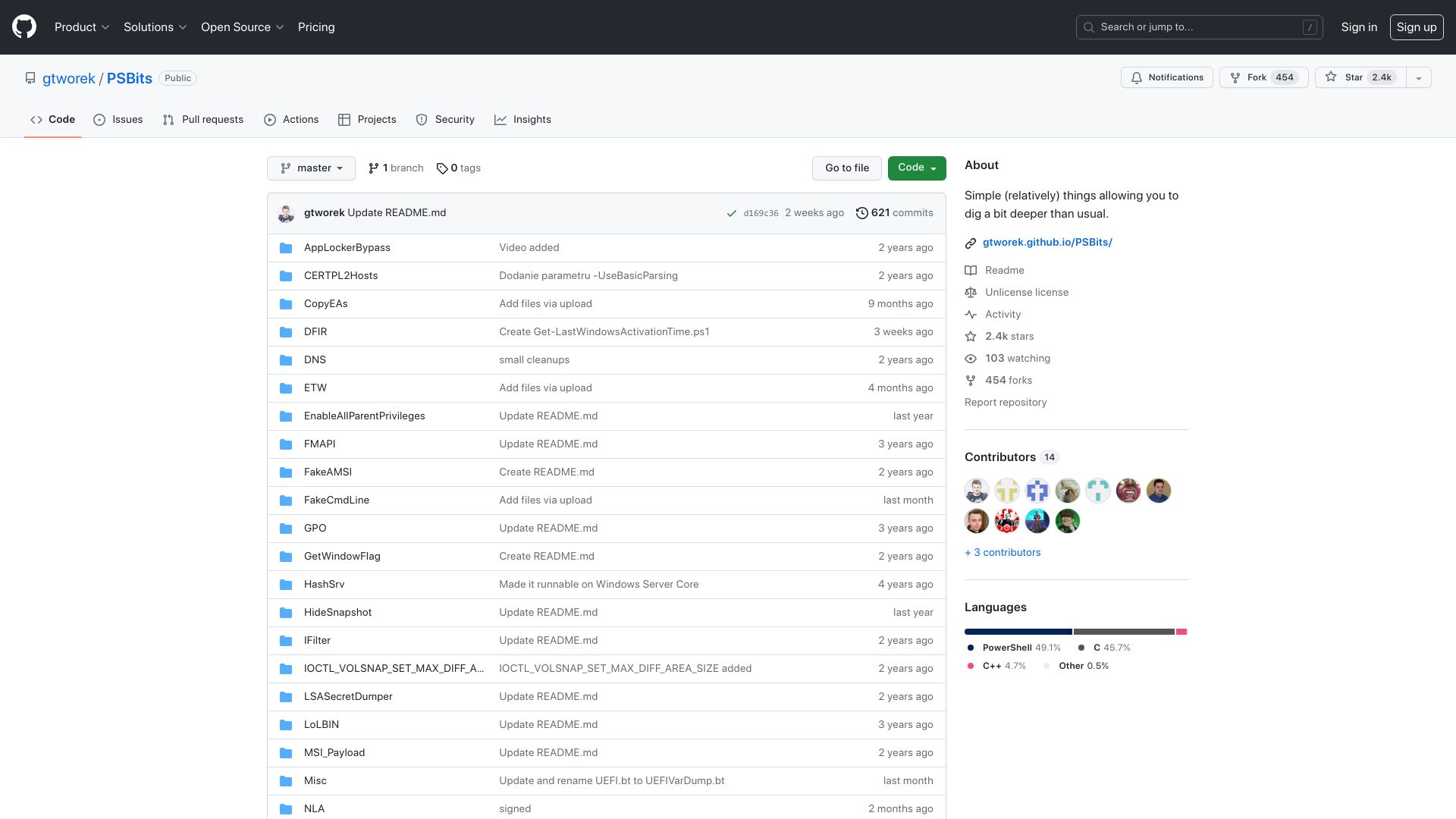The width and height of the screenshot is (1456, 819).
Task: Click the Sign up button
Action: point(1417,27)
